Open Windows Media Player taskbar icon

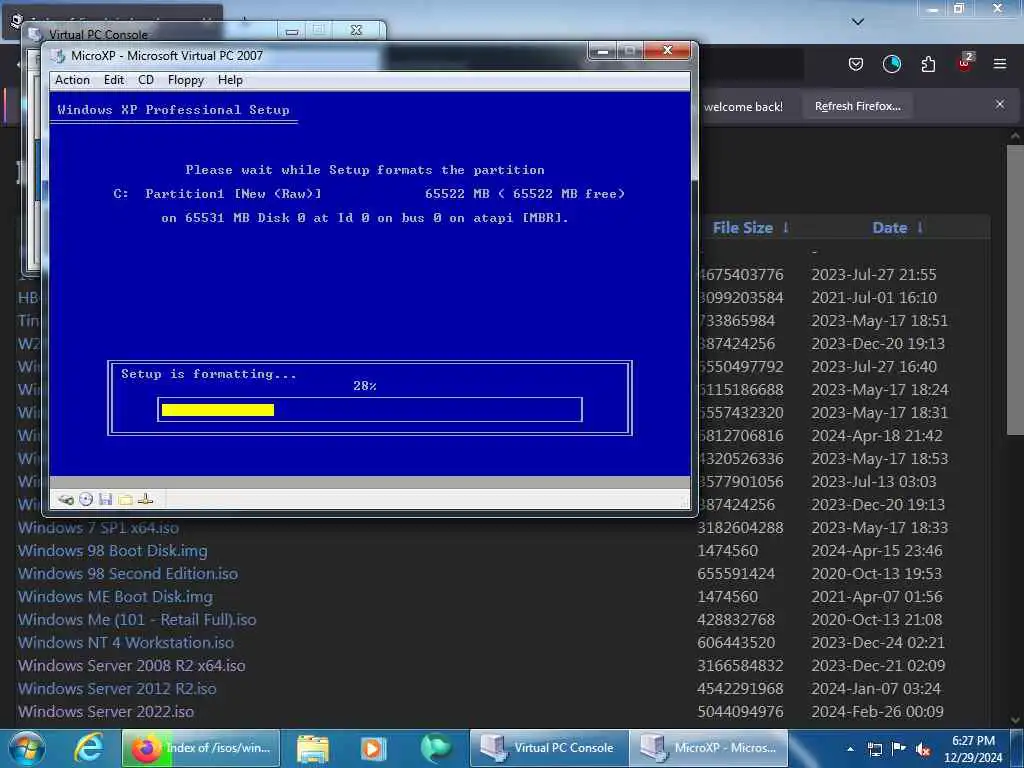point(374,748)
